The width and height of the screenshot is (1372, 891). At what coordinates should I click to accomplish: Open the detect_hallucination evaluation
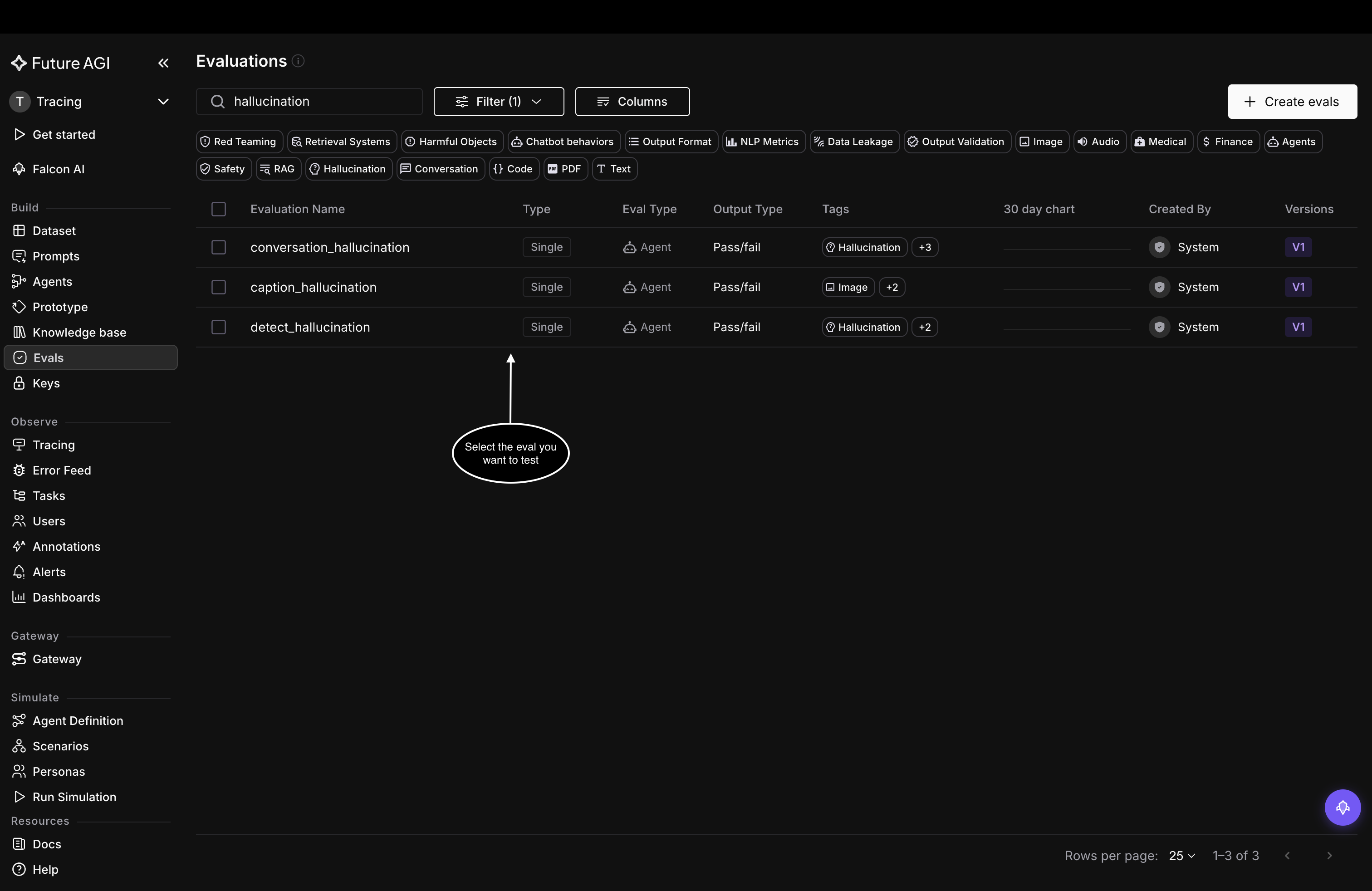click(310, 327)
